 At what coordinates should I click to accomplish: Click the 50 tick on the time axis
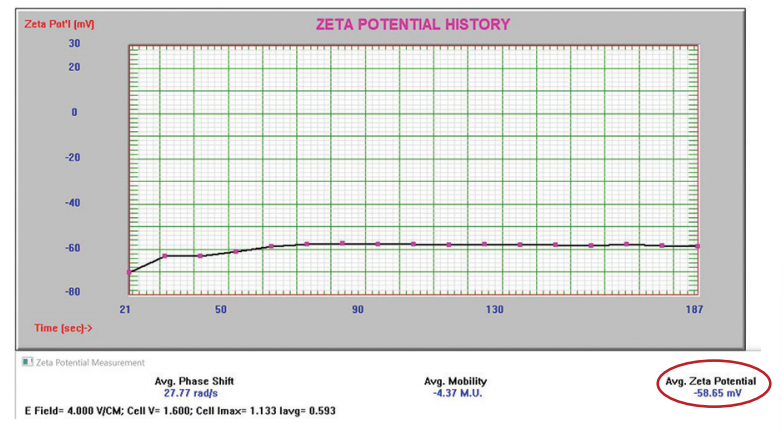pos(220,309)
